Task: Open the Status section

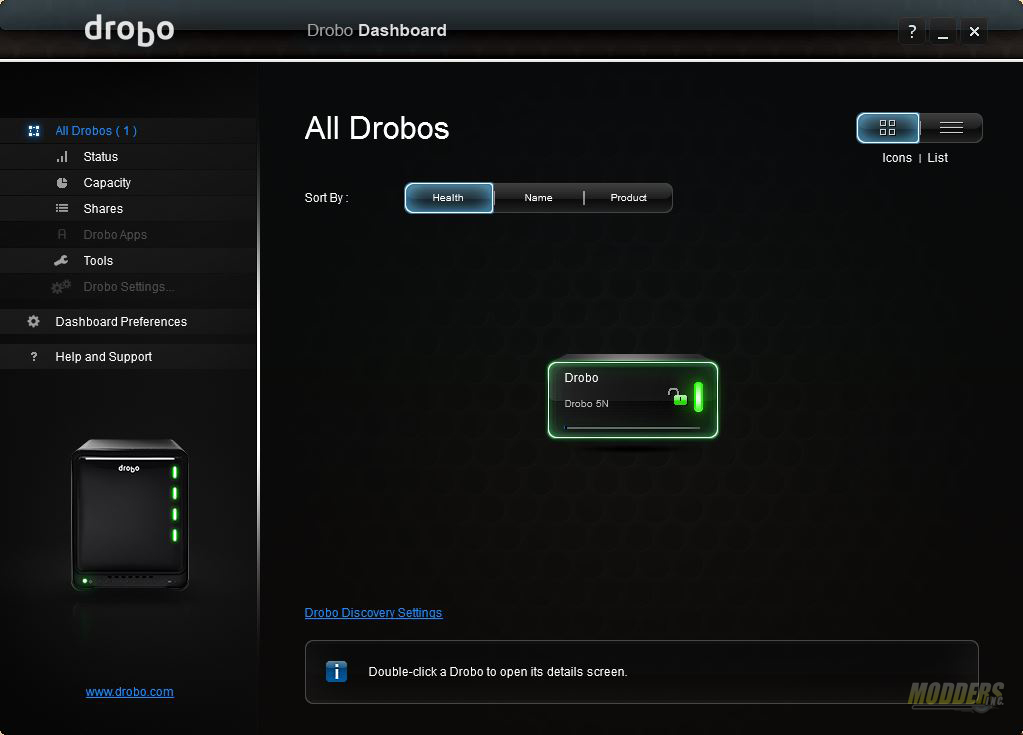Action: pos(129,157)
